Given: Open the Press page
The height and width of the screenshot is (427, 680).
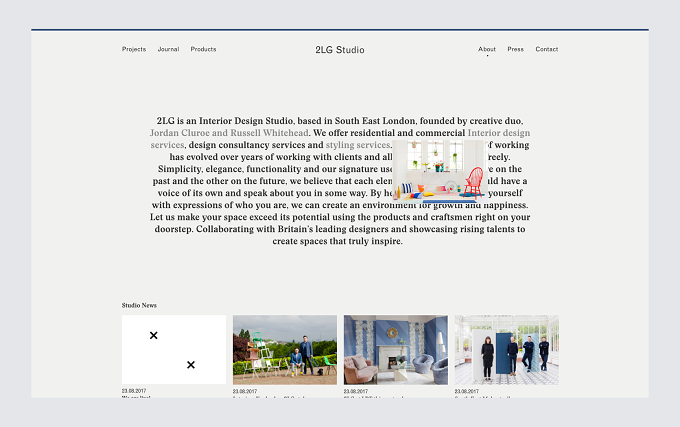Looking at the screenshot, I should coord(516,49).
